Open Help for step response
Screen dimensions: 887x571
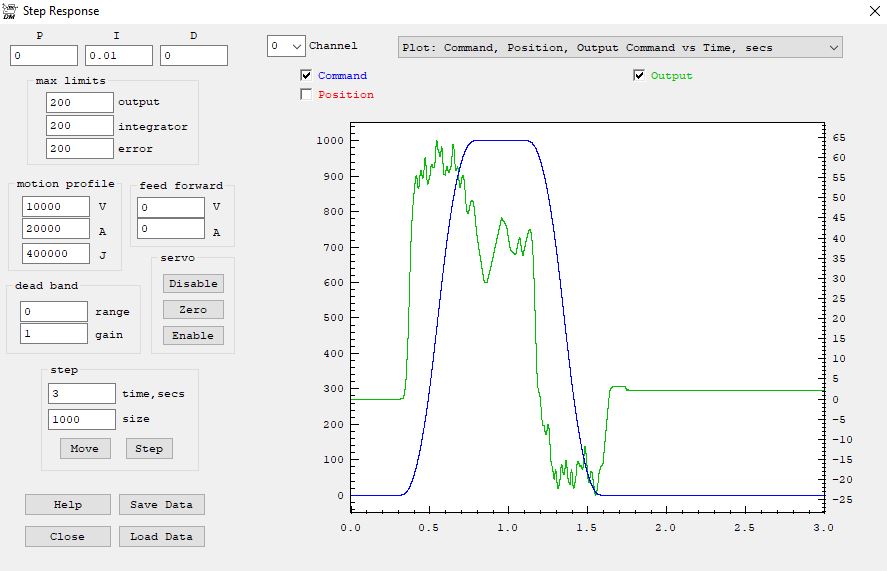pyautogui.click(x=68, y=505)
